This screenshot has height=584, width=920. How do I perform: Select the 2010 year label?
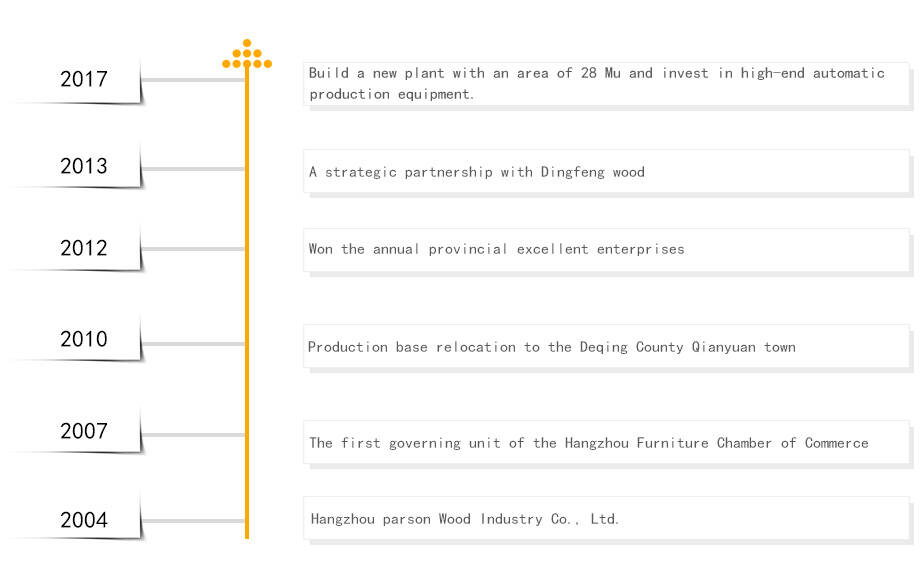click(x=84, y=339)
